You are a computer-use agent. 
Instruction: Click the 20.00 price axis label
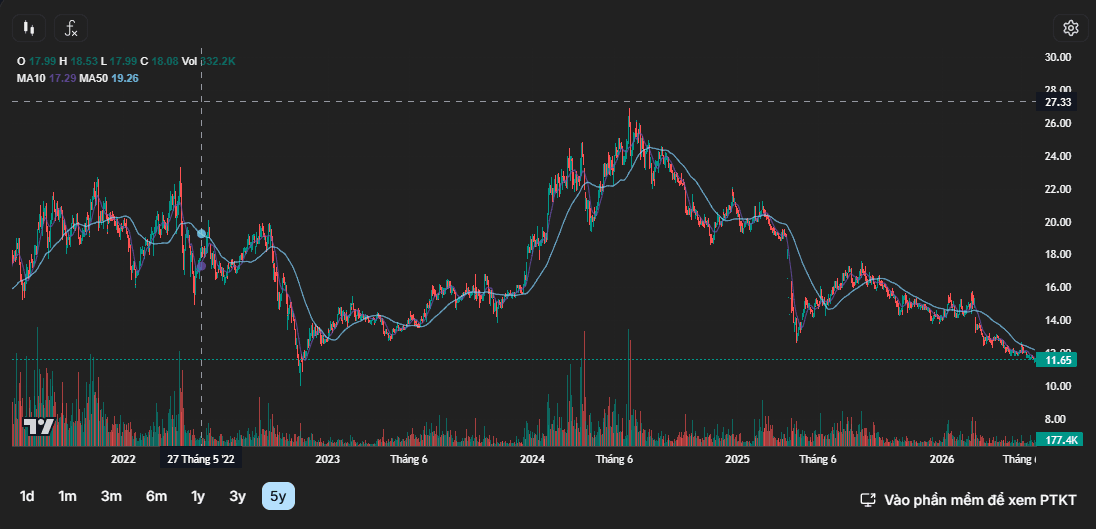pyautogui.click(x=1058, y=222)
